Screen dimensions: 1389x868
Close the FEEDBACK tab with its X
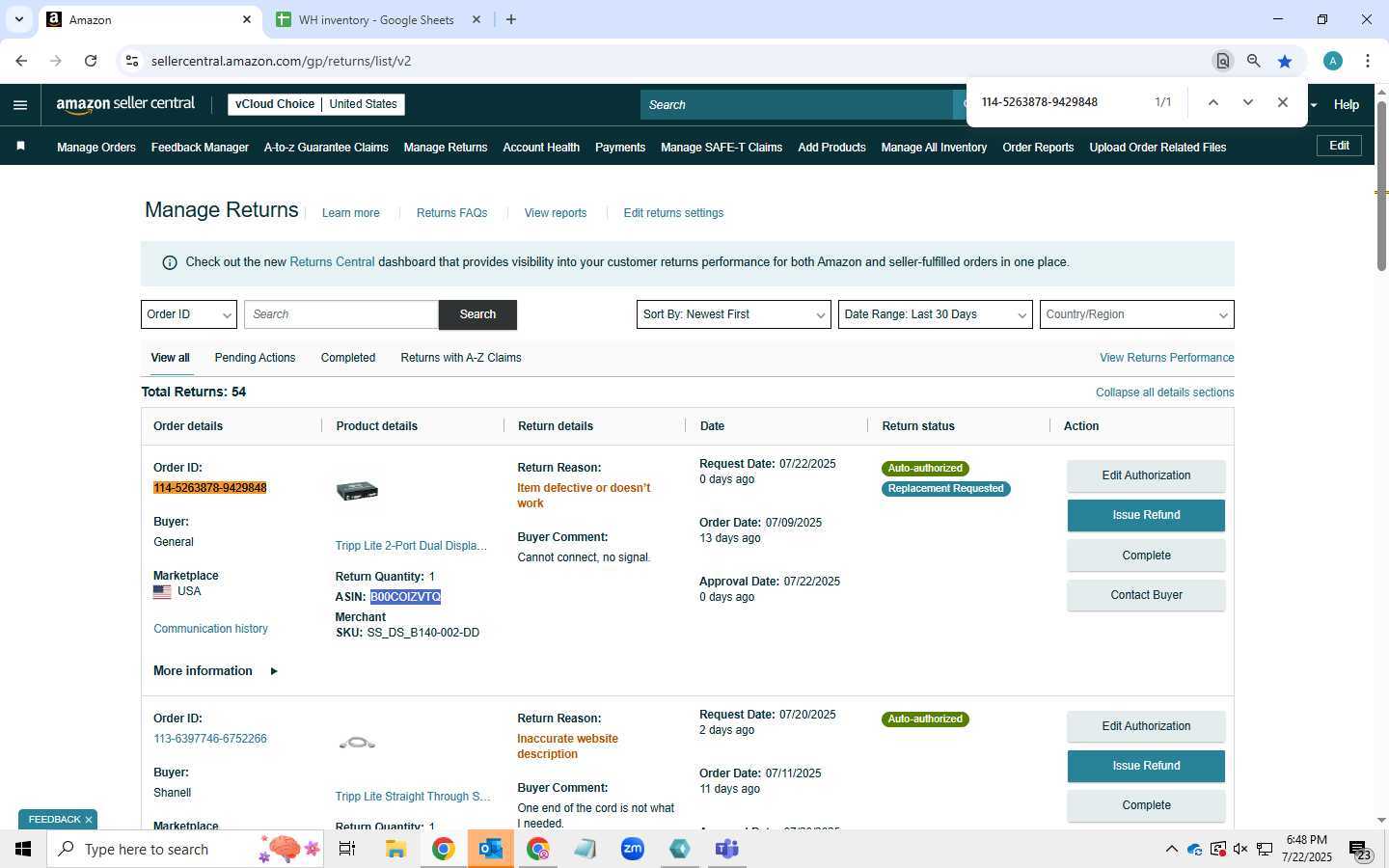(89, 820)
